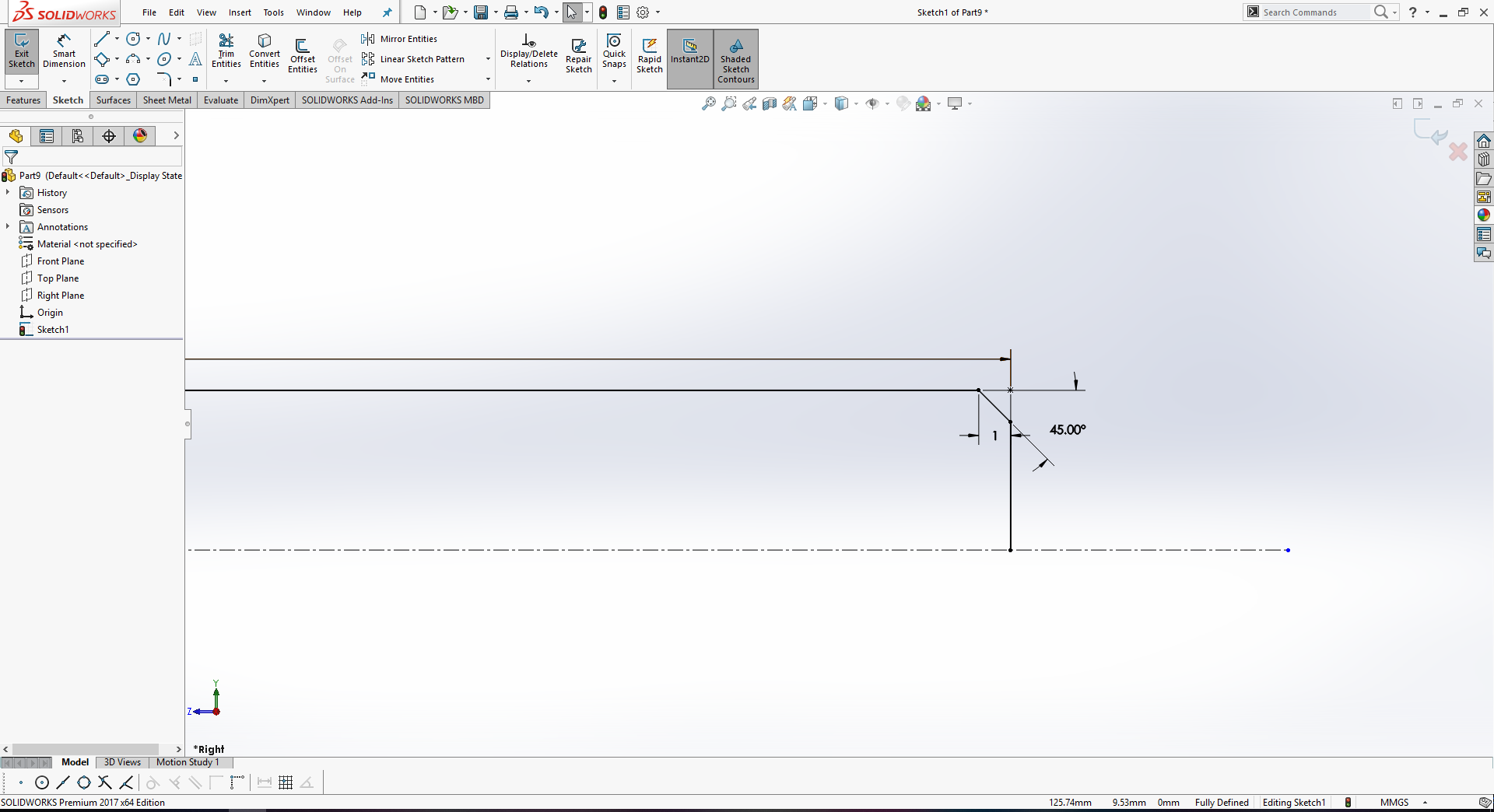Select Material not specified item
1494x812 pixels.
pyautogui.click(x=87, y=244)
